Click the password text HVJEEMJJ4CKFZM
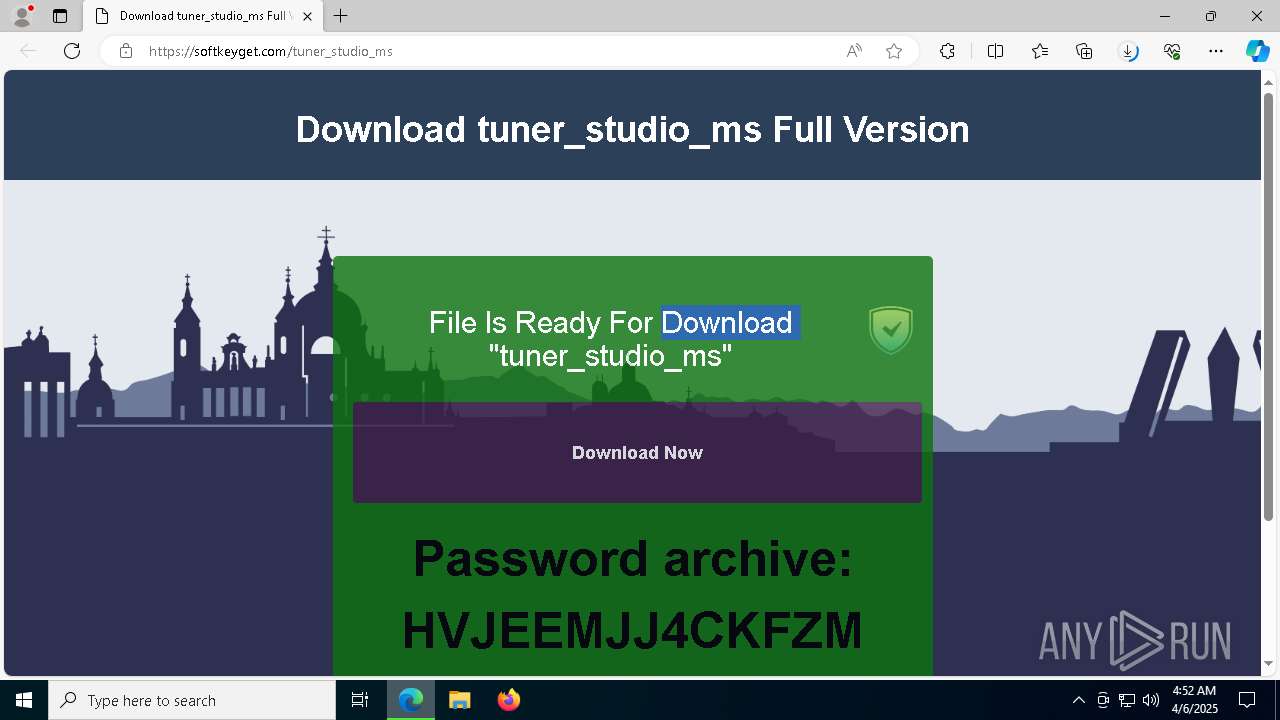Screen dimensions: 1280x720 click(x=632, y=631)
